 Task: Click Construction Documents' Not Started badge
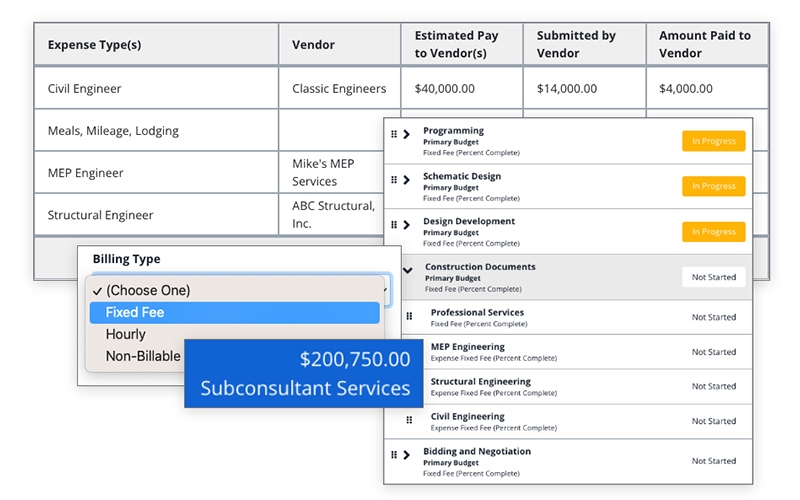pyautogui.click(x=714, y=277)
